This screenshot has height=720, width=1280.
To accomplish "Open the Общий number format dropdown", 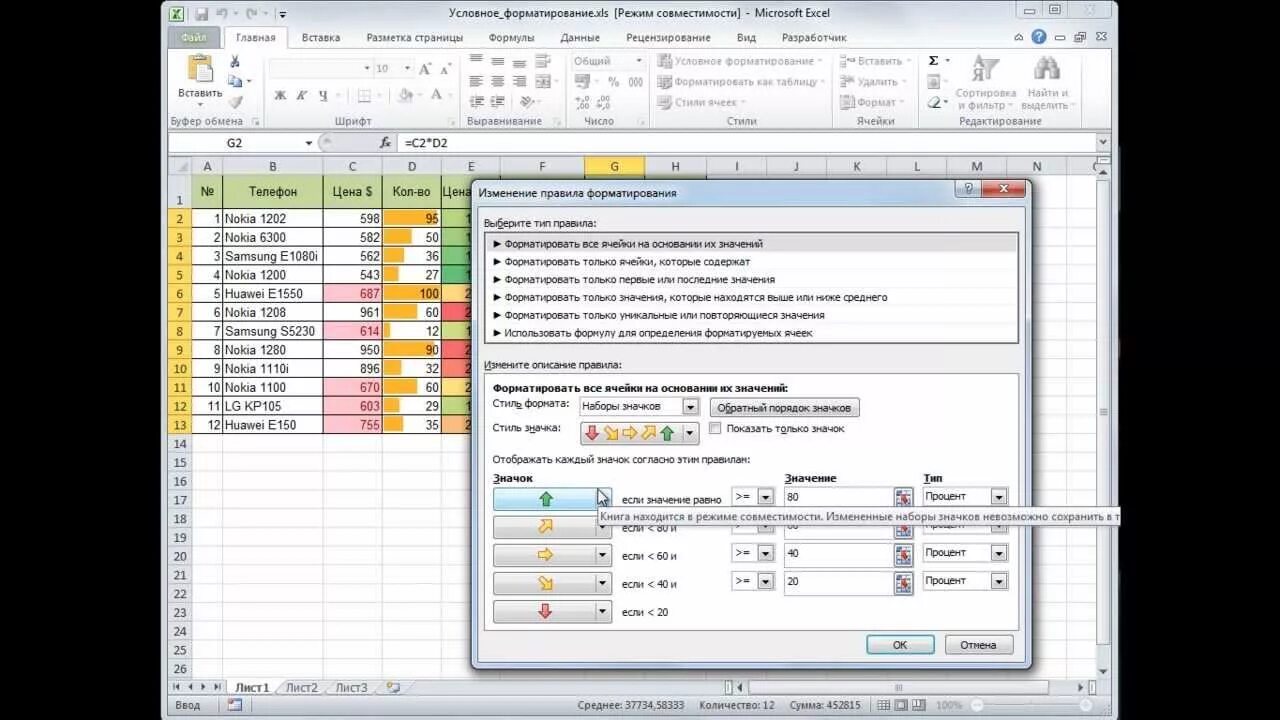I will (639, 61).
